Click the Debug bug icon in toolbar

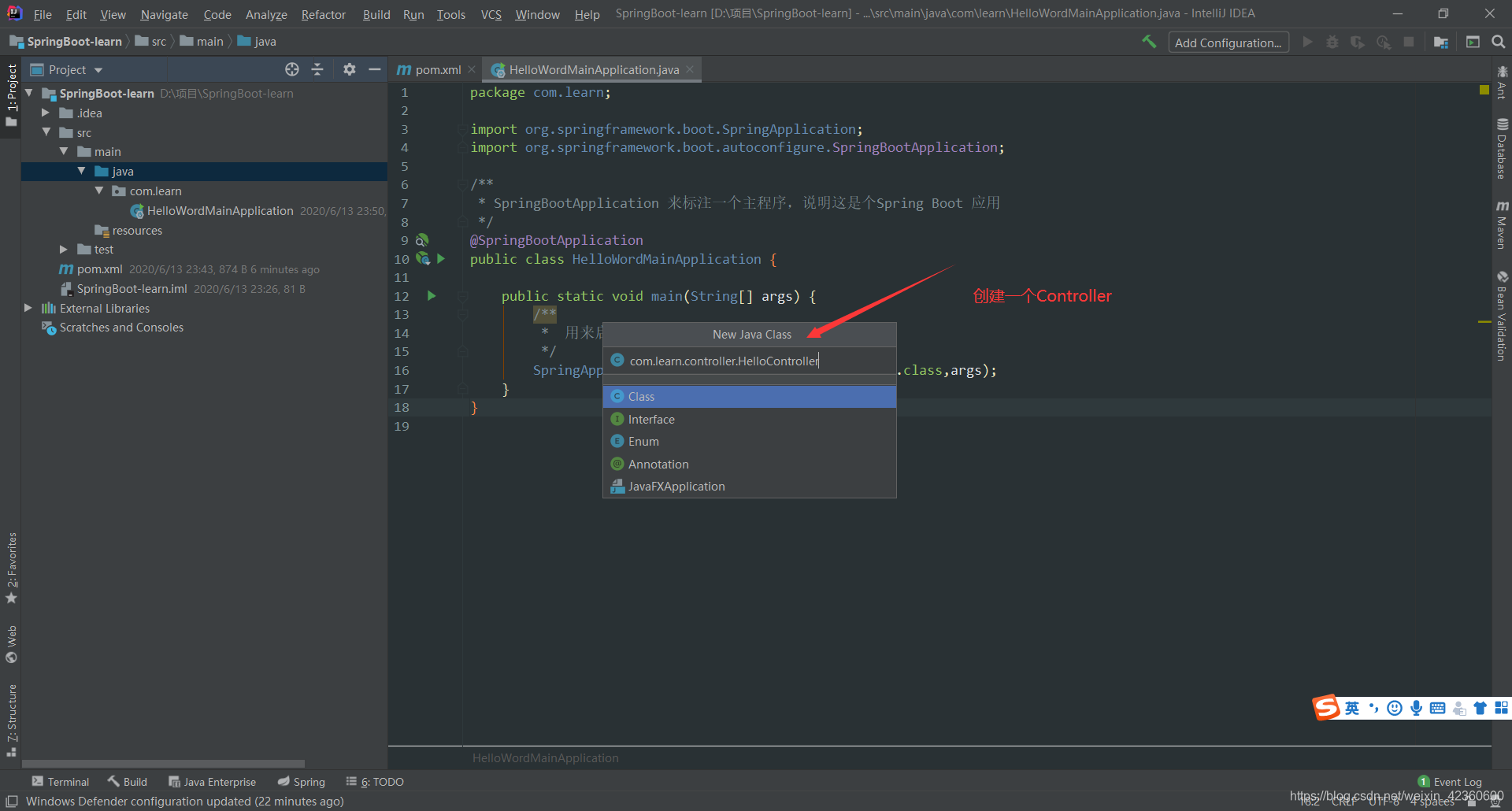(1332, 42)
